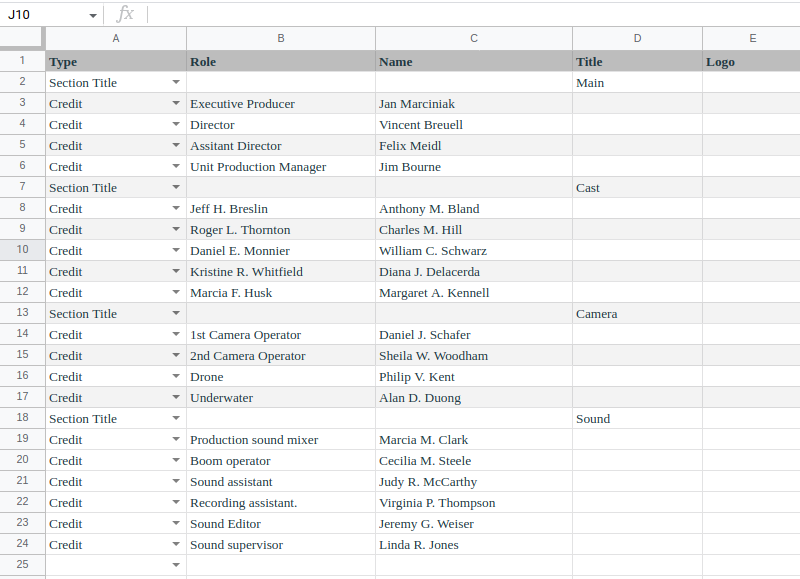
Task: Open Type dropdown in row 18
Action: point(176,418)
